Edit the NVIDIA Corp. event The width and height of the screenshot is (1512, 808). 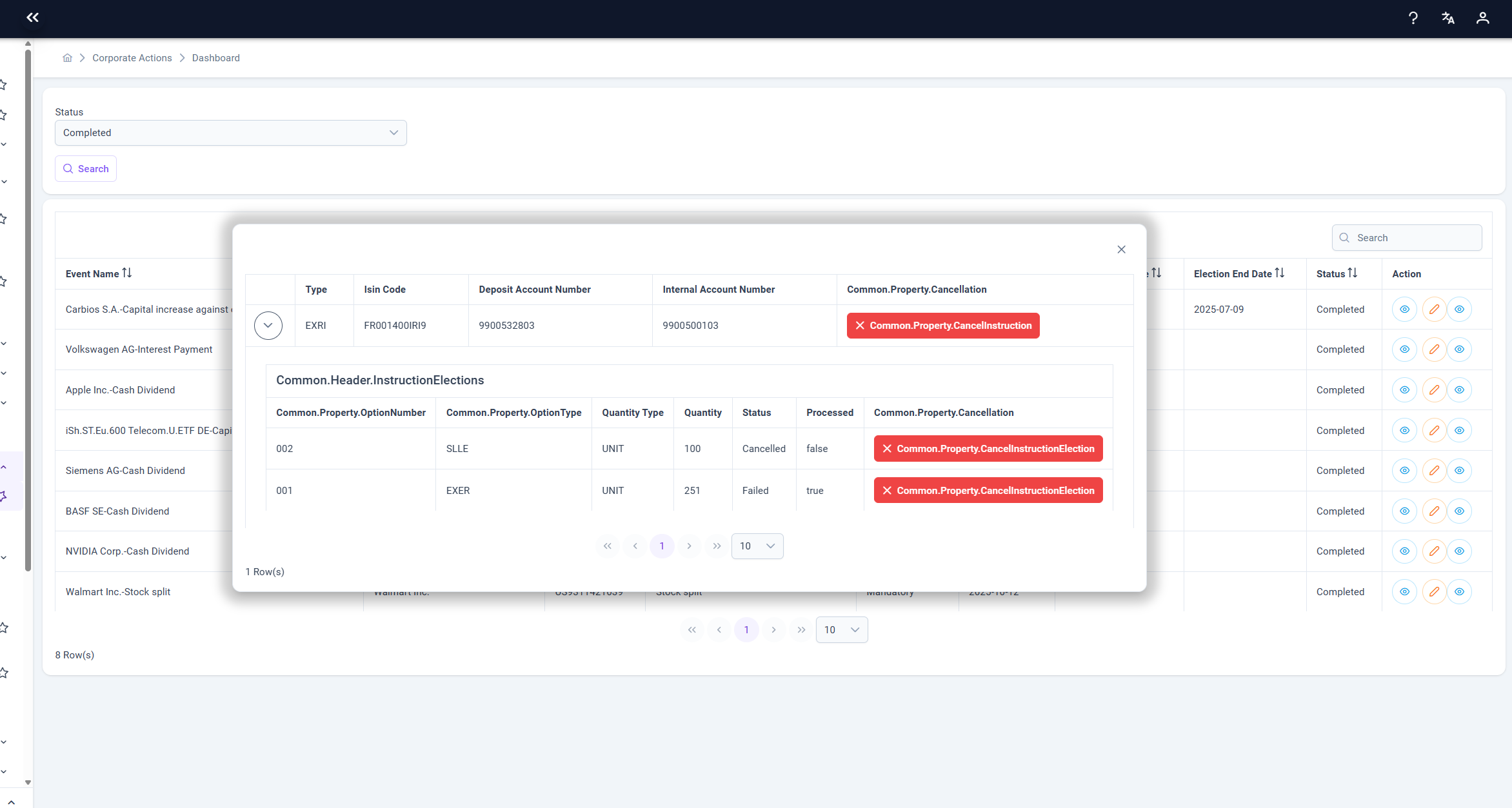pyautogui.click(x=1434, y=551)
